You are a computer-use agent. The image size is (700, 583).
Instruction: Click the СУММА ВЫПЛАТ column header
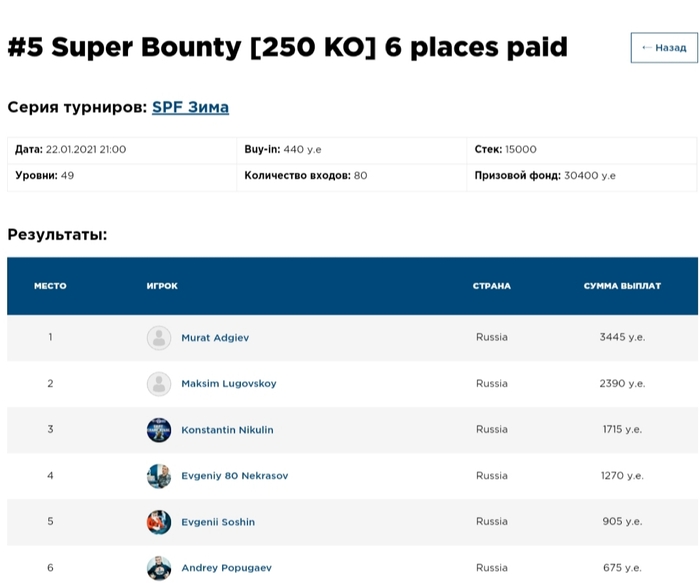tap(622, 286)
